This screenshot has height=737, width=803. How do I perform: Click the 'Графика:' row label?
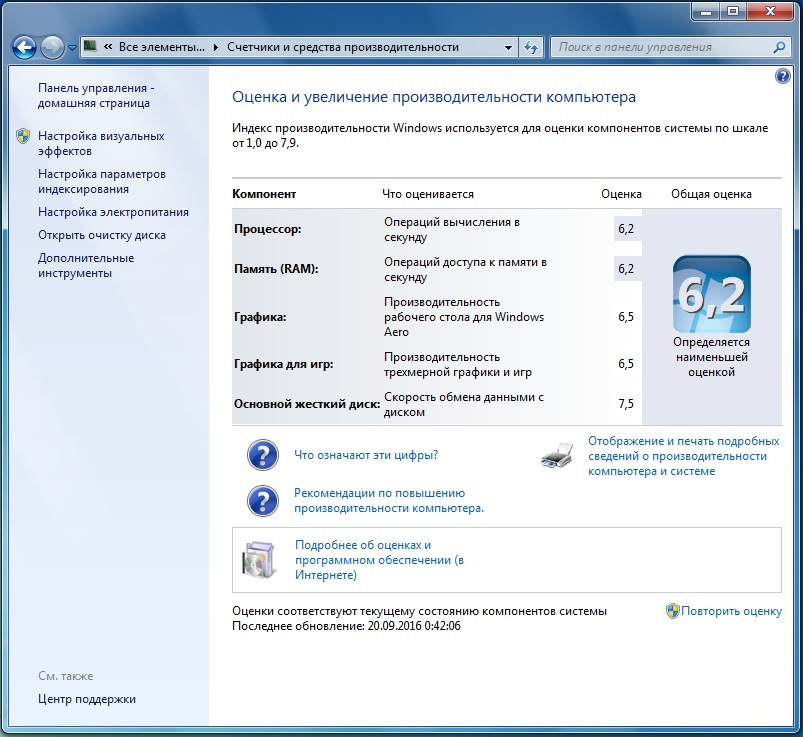[260, 317]
